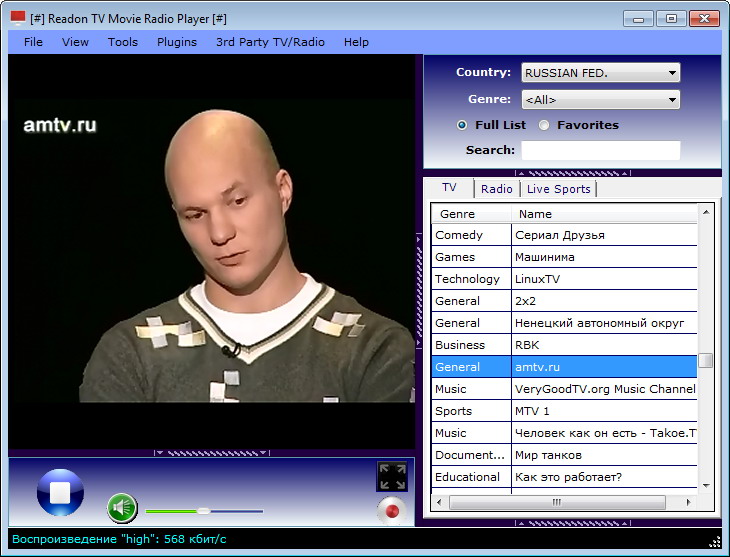The width and height of the screenshot is (730, 557).
Task: Click right arrow of horizontal scrollbar
Action: pyautogui.click(x=689, y=502)
